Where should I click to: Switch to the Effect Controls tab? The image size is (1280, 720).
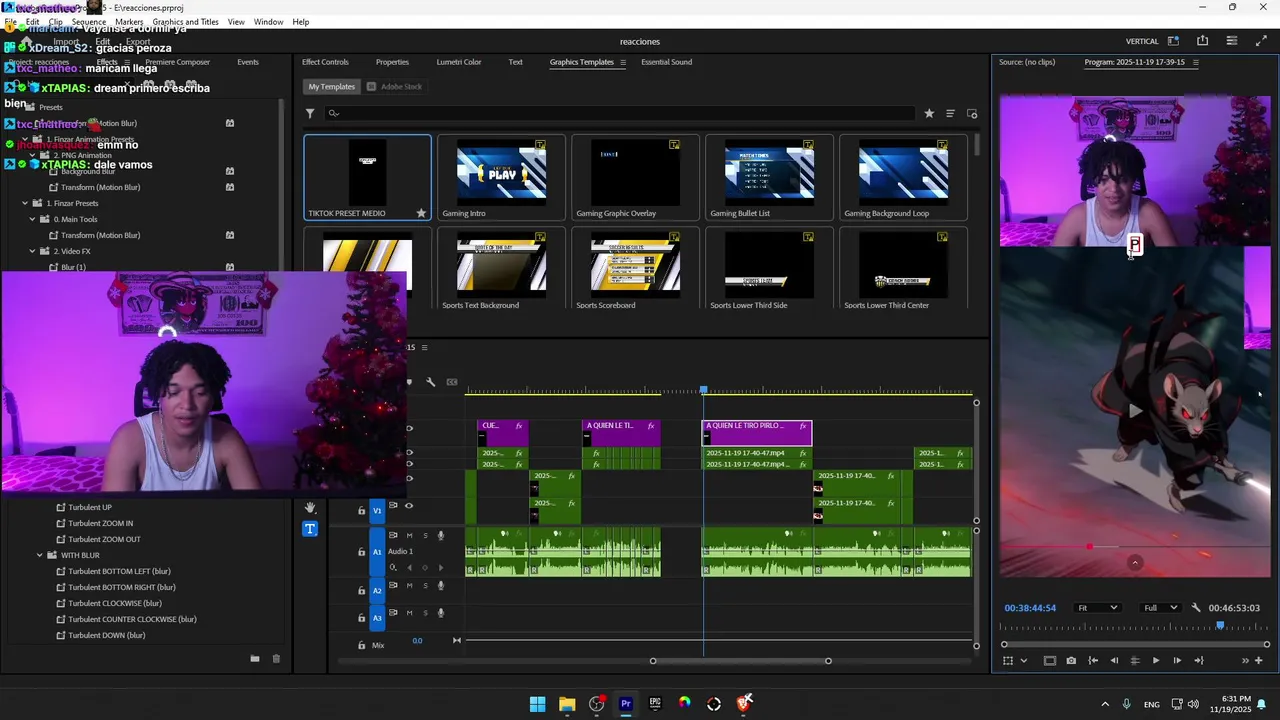[325, 62]
